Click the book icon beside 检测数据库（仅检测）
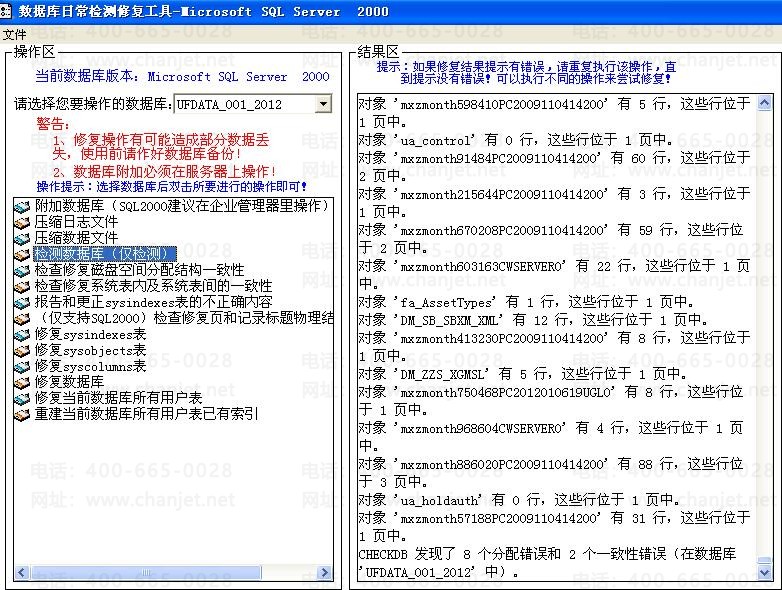This screenshot has height=590, width=782. [22, 254]
